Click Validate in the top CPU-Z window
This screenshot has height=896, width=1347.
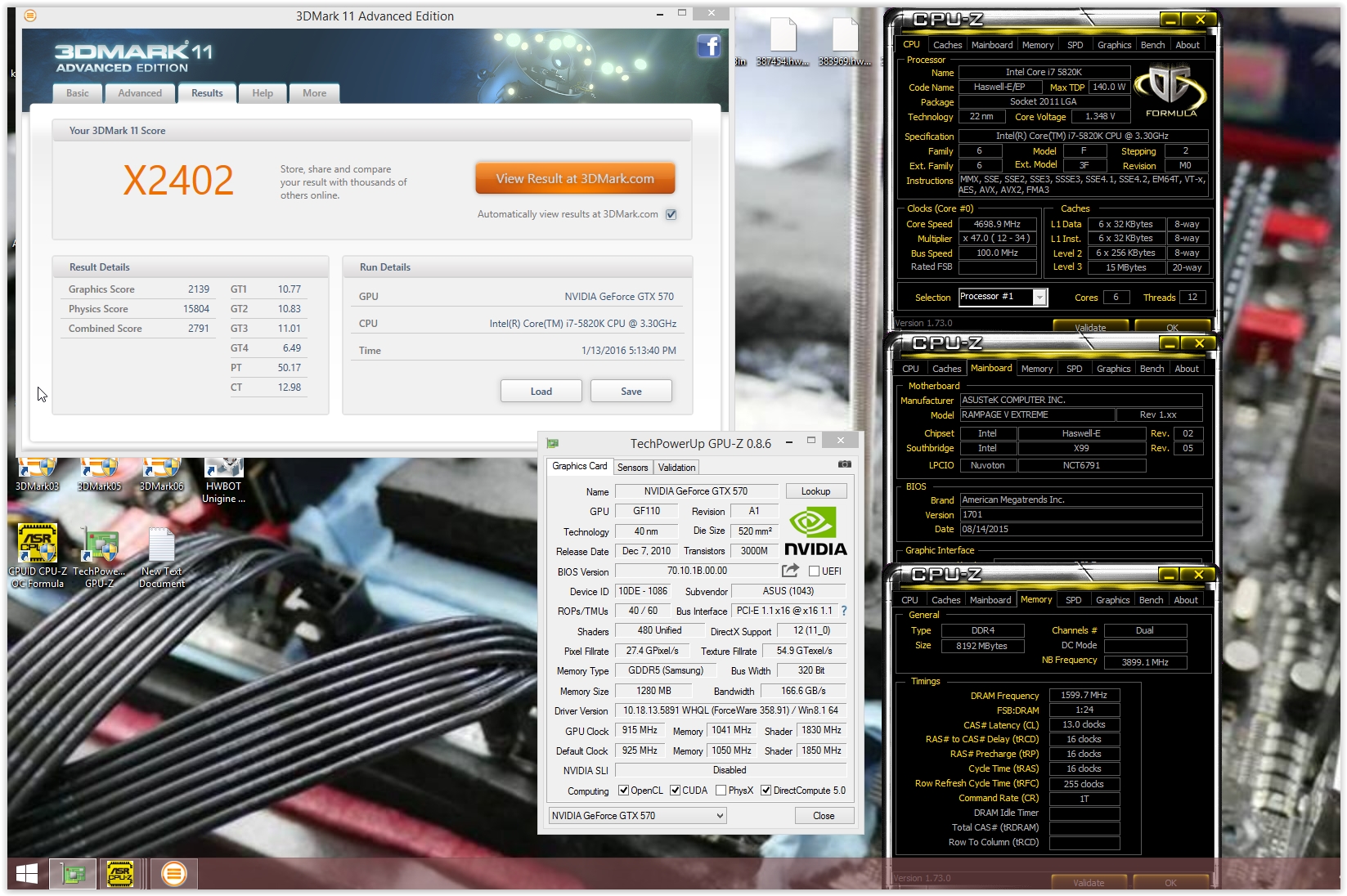click(x=1090, y=327)
